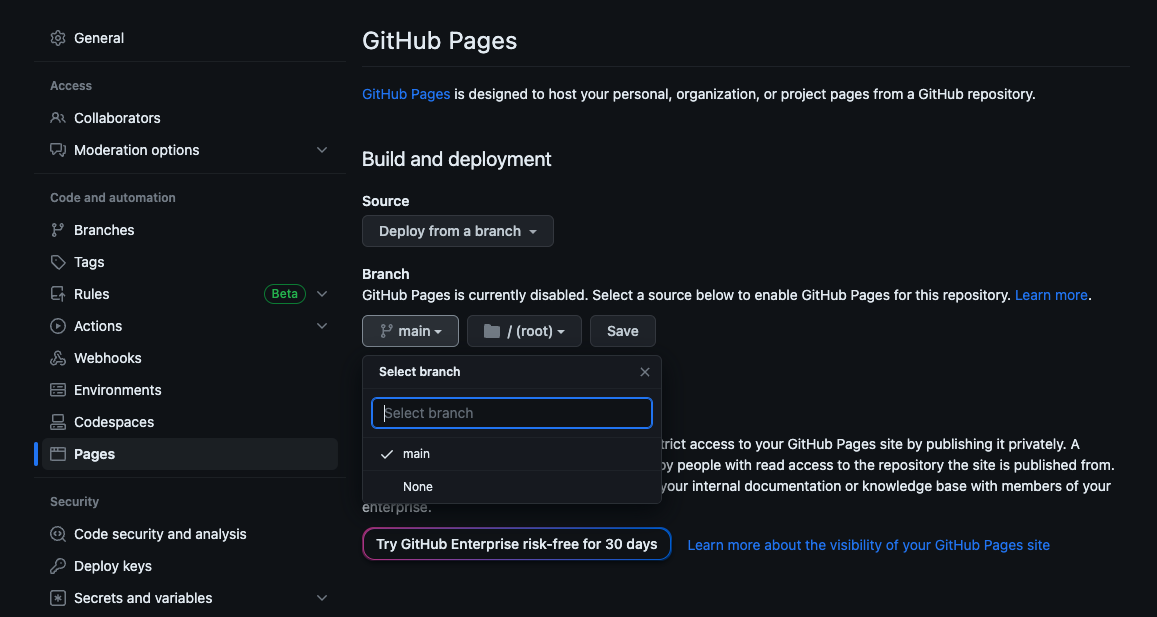Focus the Select branch search field

click(511, 413)
